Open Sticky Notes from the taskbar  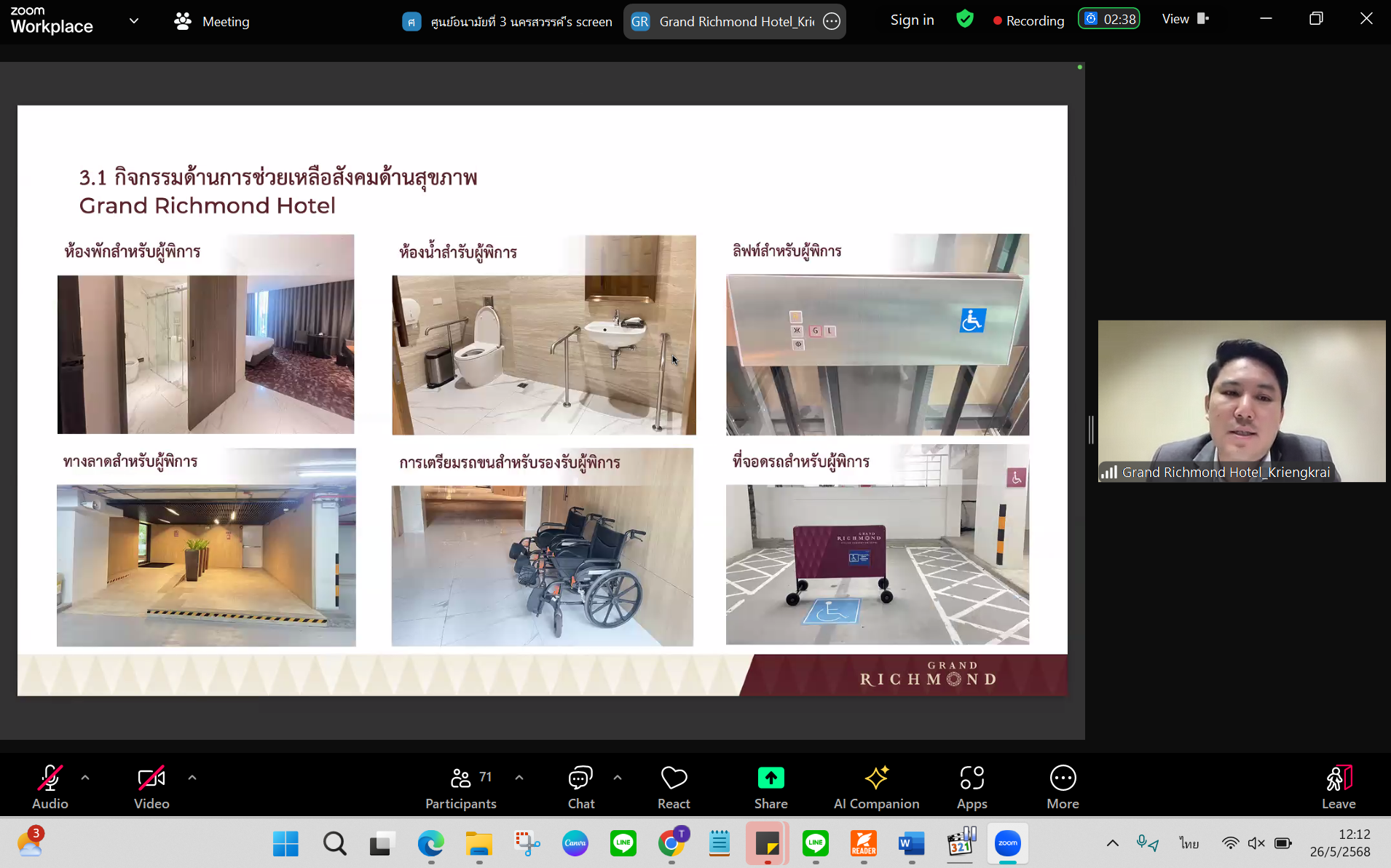tap(768, 844)
